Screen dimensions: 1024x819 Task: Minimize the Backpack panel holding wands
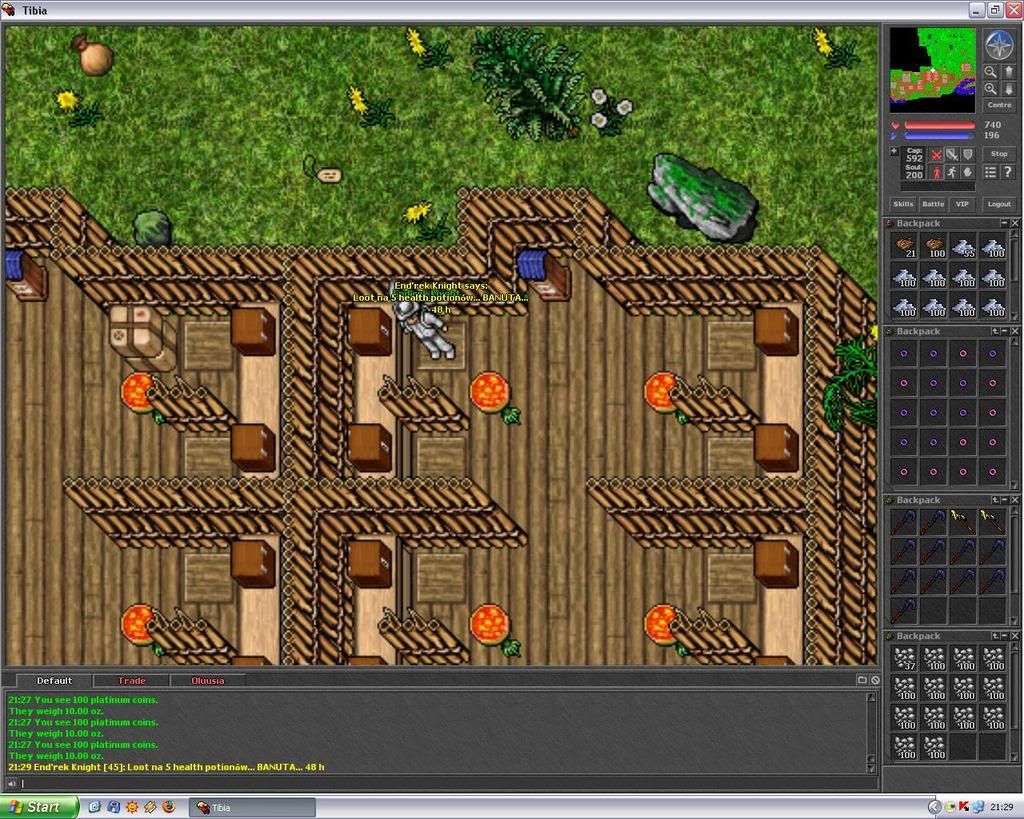1004,500
